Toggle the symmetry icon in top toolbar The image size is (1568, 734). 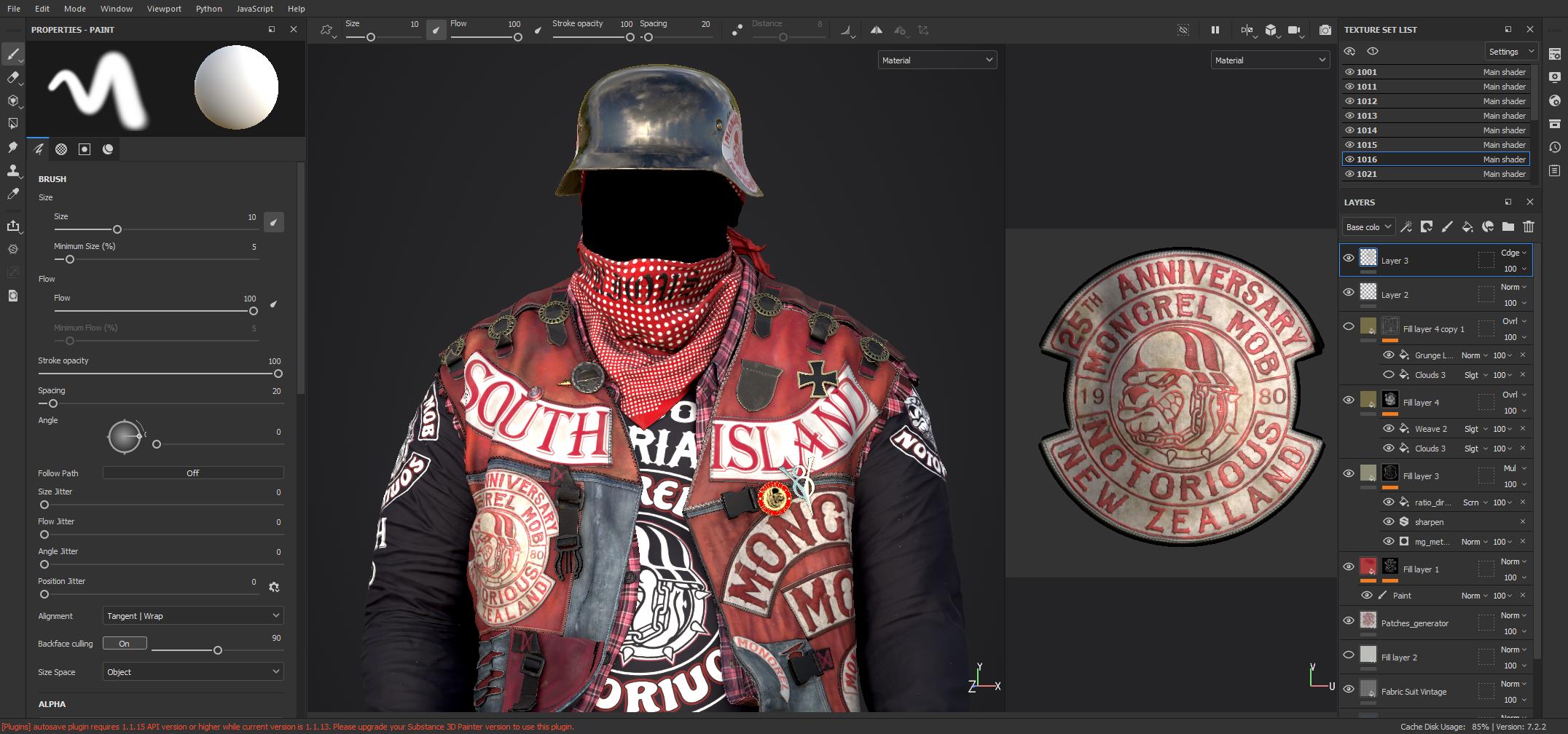877,30
